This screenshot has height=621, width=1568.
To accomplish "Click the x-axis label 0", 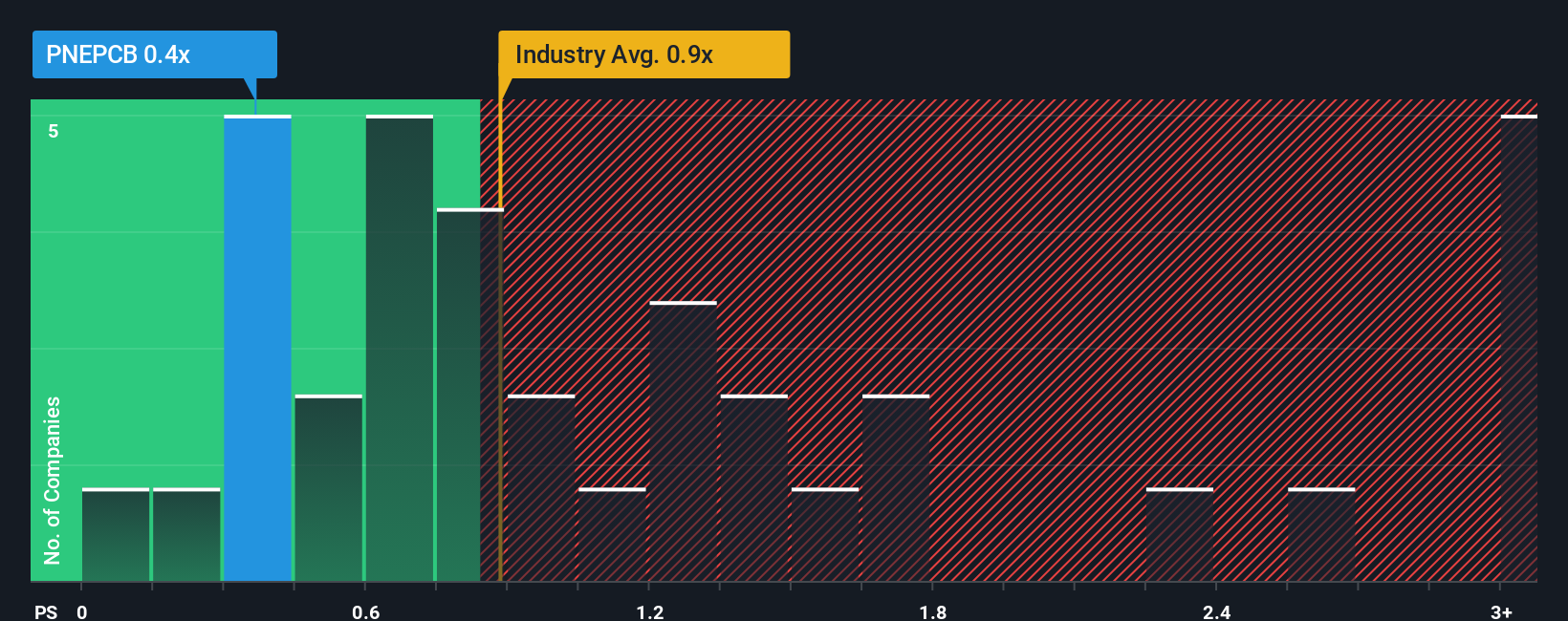I will coord(82,611).
